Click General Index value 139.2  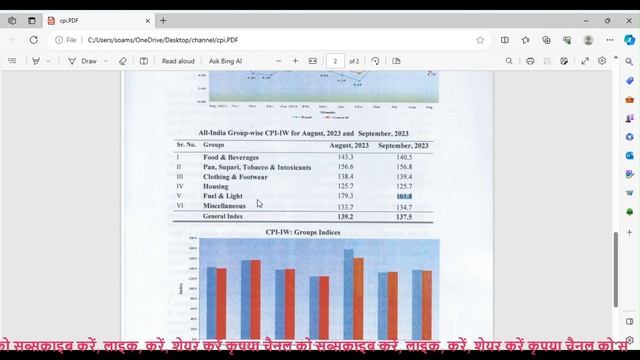(x=345, y=217)
